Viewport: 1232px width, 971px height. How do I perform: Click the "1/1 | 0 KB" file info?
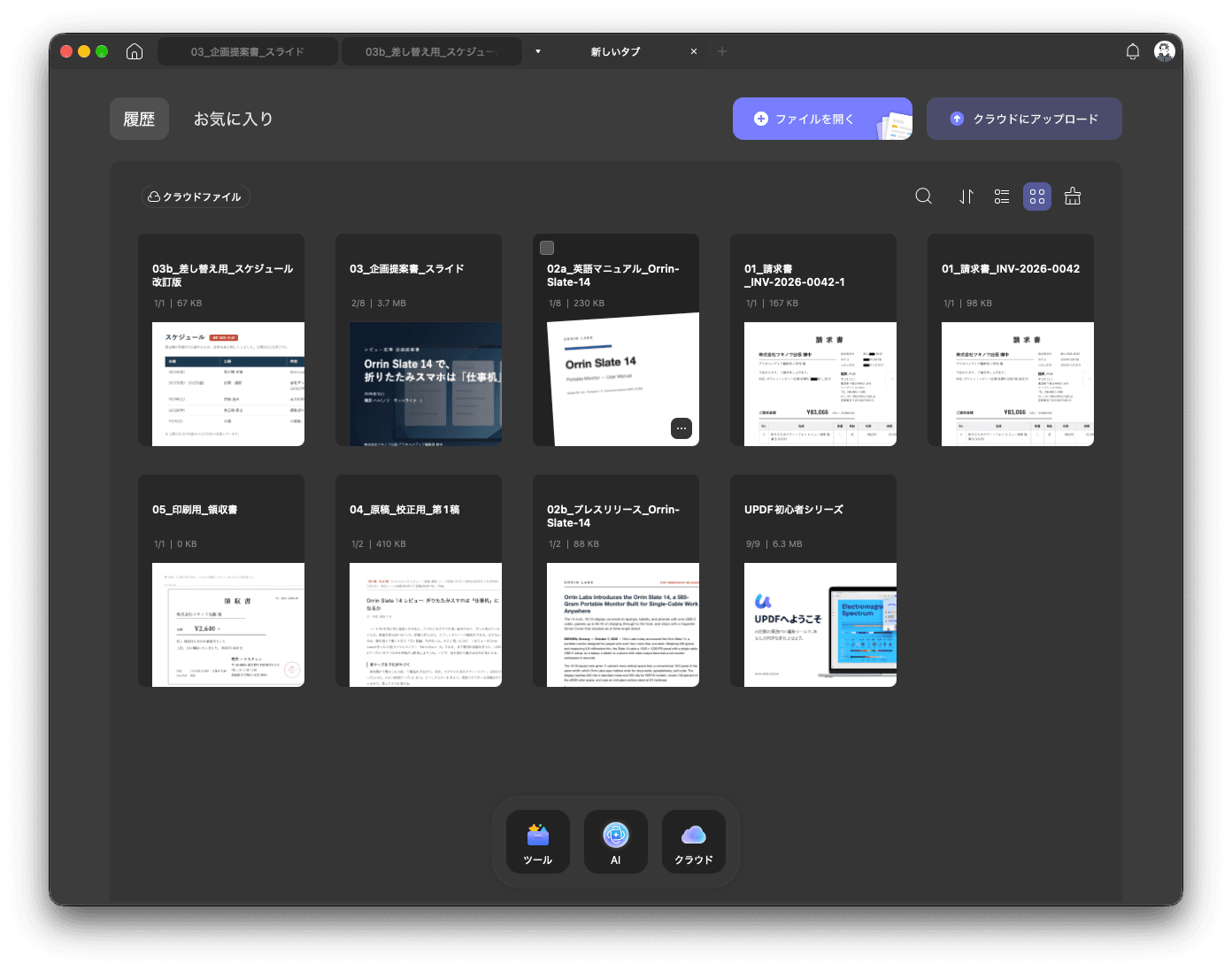pyautogui.click(x=175, y=543)
